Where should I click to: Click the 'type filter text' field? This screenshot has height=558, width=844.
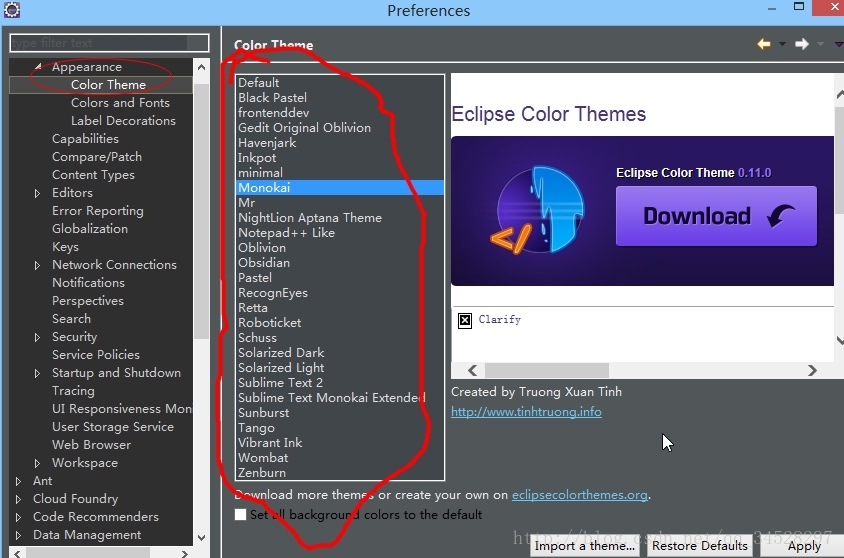[x=109, y=43]
